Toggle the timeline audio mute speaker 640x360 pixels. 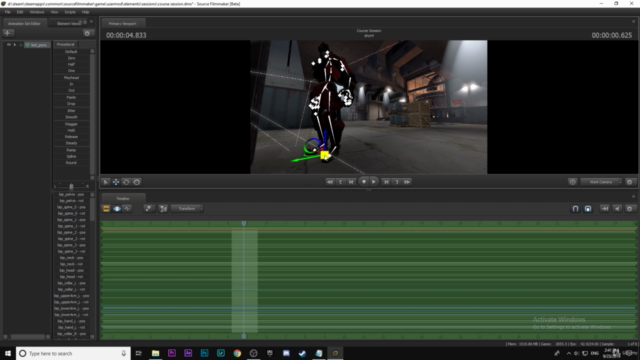(617, 209)
